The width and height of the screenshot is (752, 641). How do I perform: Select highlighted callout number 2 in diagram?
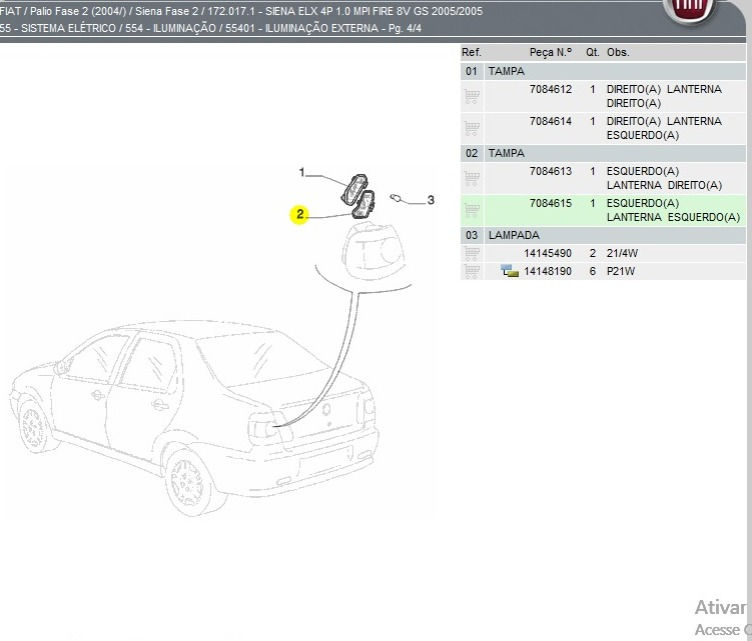pos(299,214)
